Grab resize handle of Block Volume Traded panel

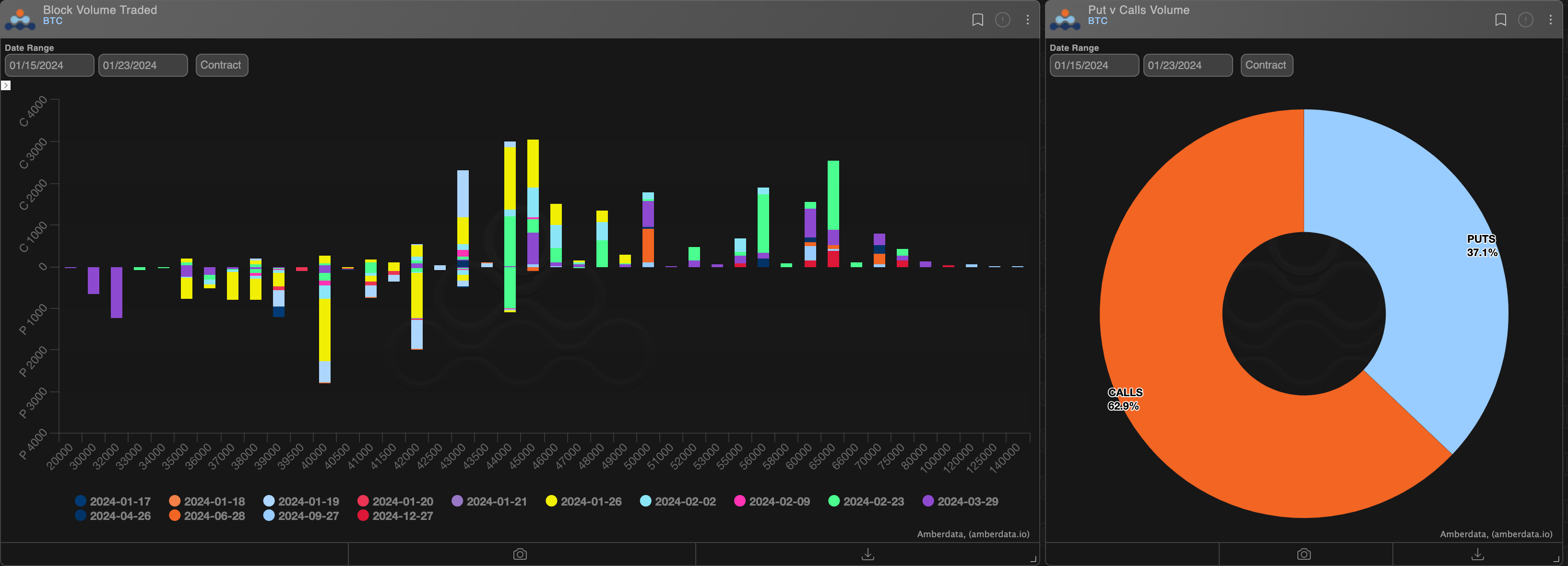pos(1033,559)
